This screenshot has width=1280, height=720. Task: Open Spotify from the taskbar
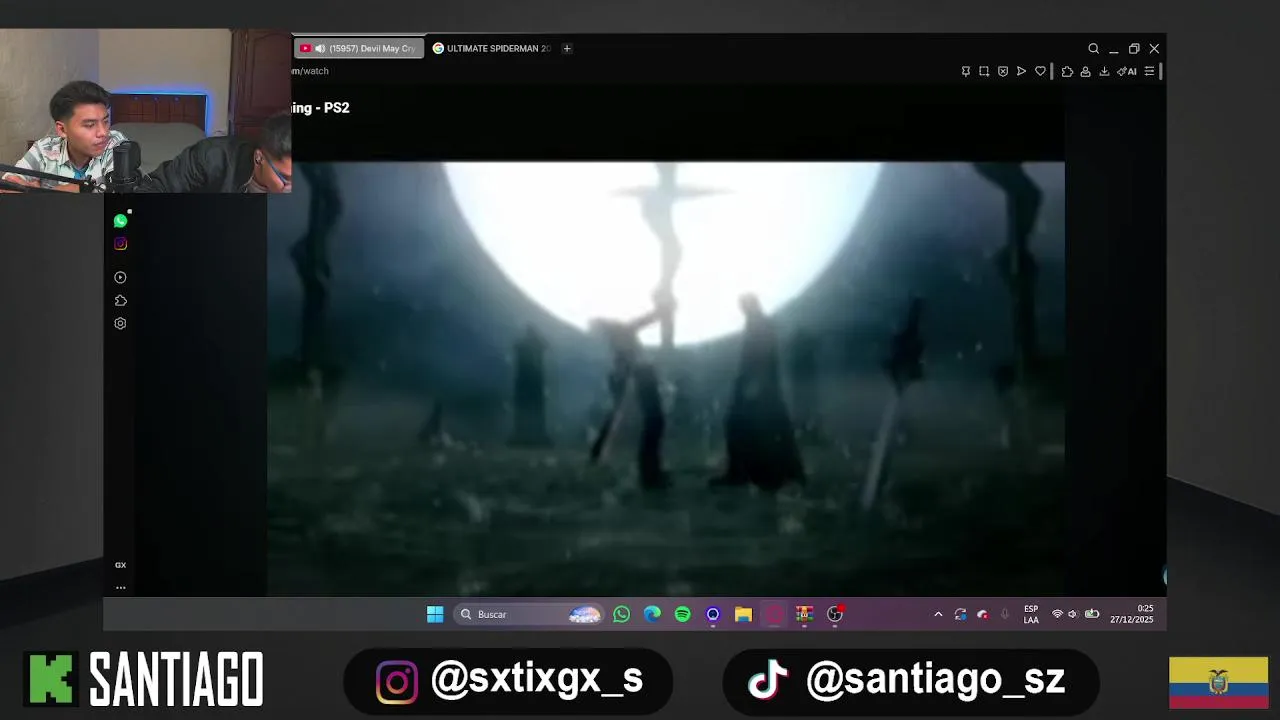point(683,614)
